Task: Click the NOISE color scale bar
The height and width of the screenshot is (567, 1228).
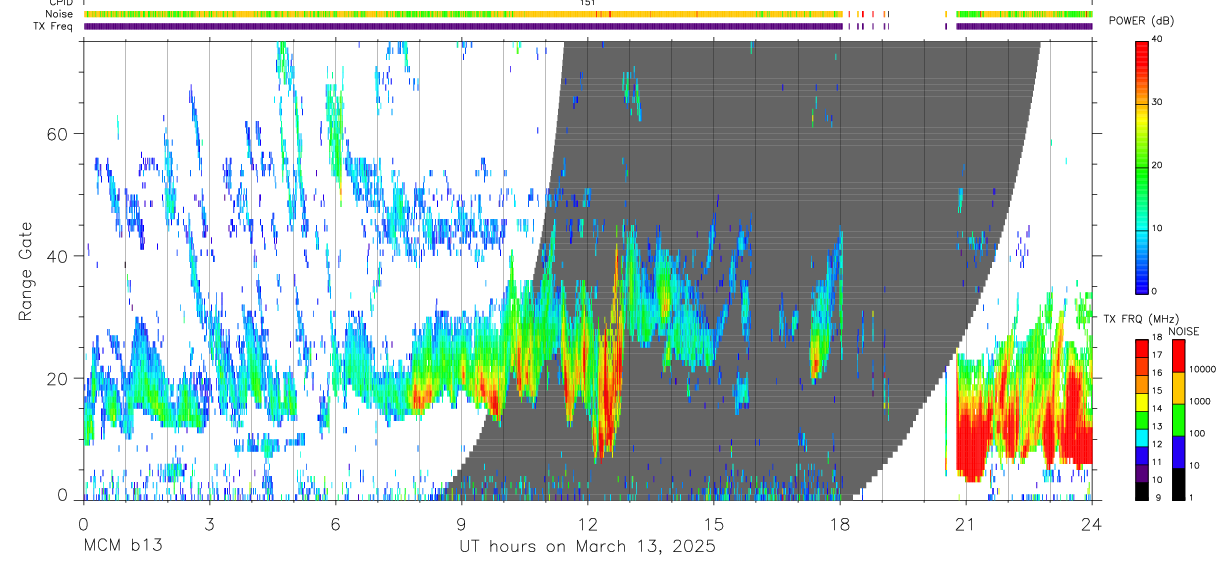Action: pos(1179,419)
